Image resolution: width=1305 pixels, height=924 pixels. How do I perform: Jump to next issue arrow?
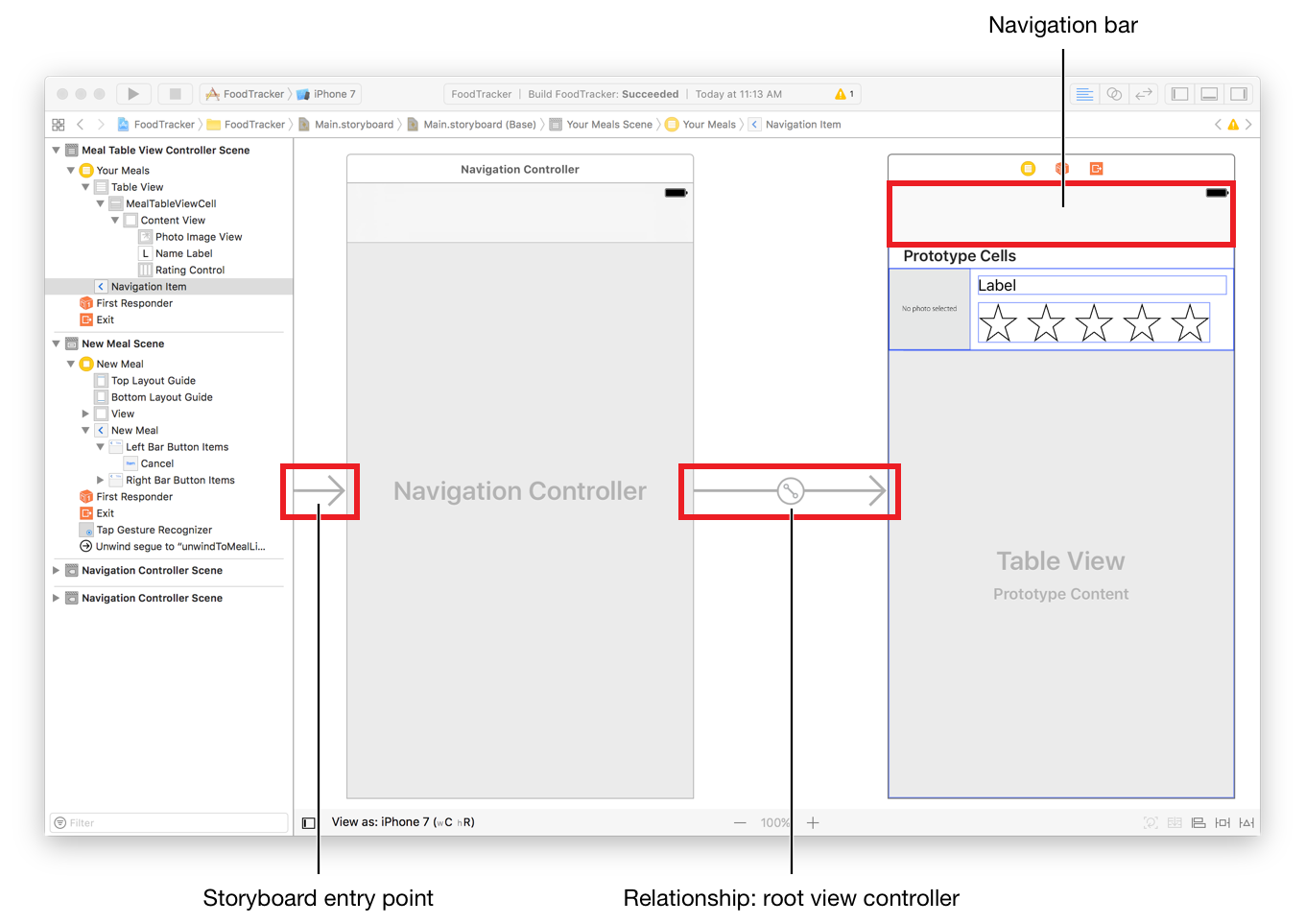coord(1248,125)
